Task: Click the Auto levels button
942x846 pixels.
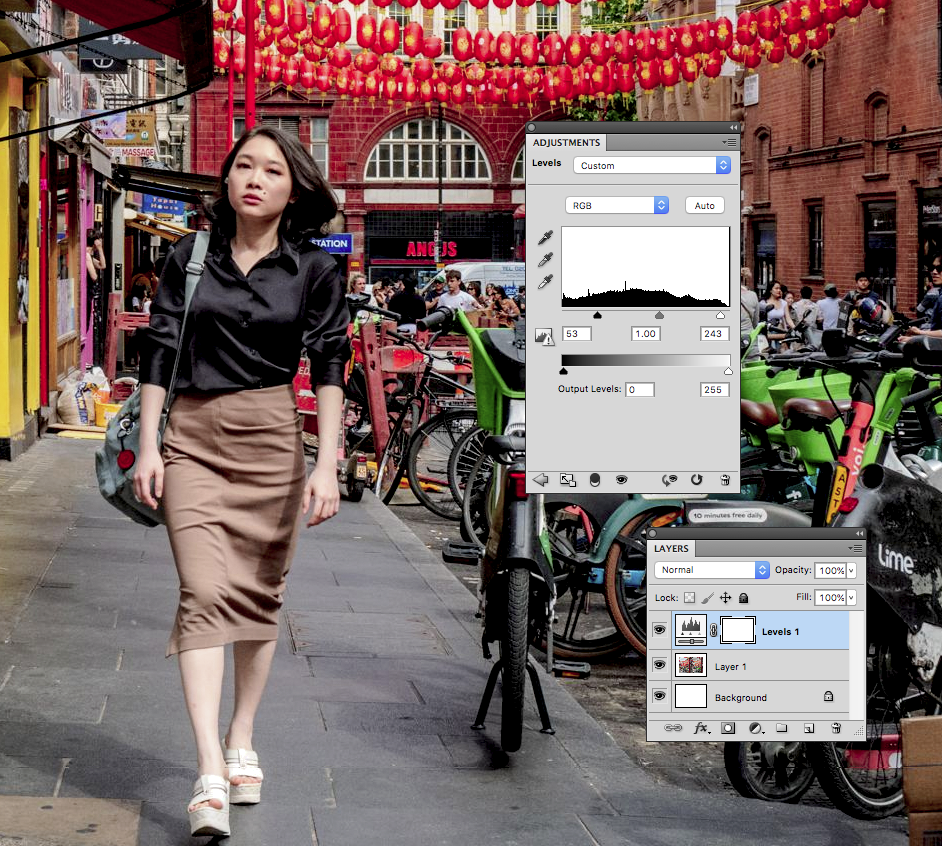Action: coord(704,205)
